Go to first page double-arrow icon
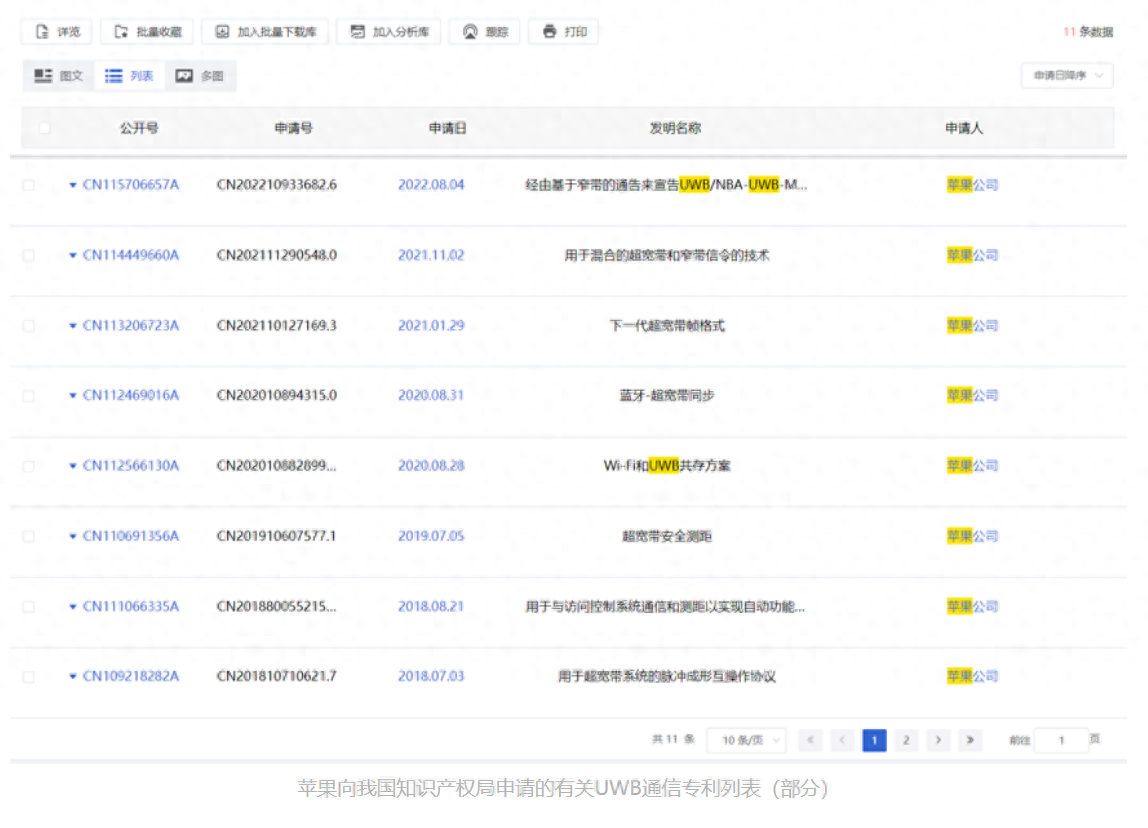 (x=810, y=740)
